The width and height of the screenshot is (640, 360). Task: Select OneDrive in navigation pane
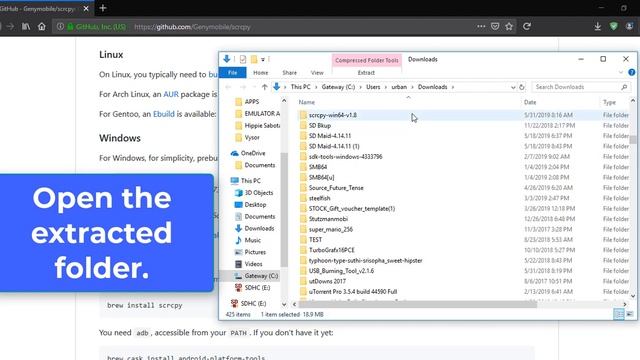[253, 153]
